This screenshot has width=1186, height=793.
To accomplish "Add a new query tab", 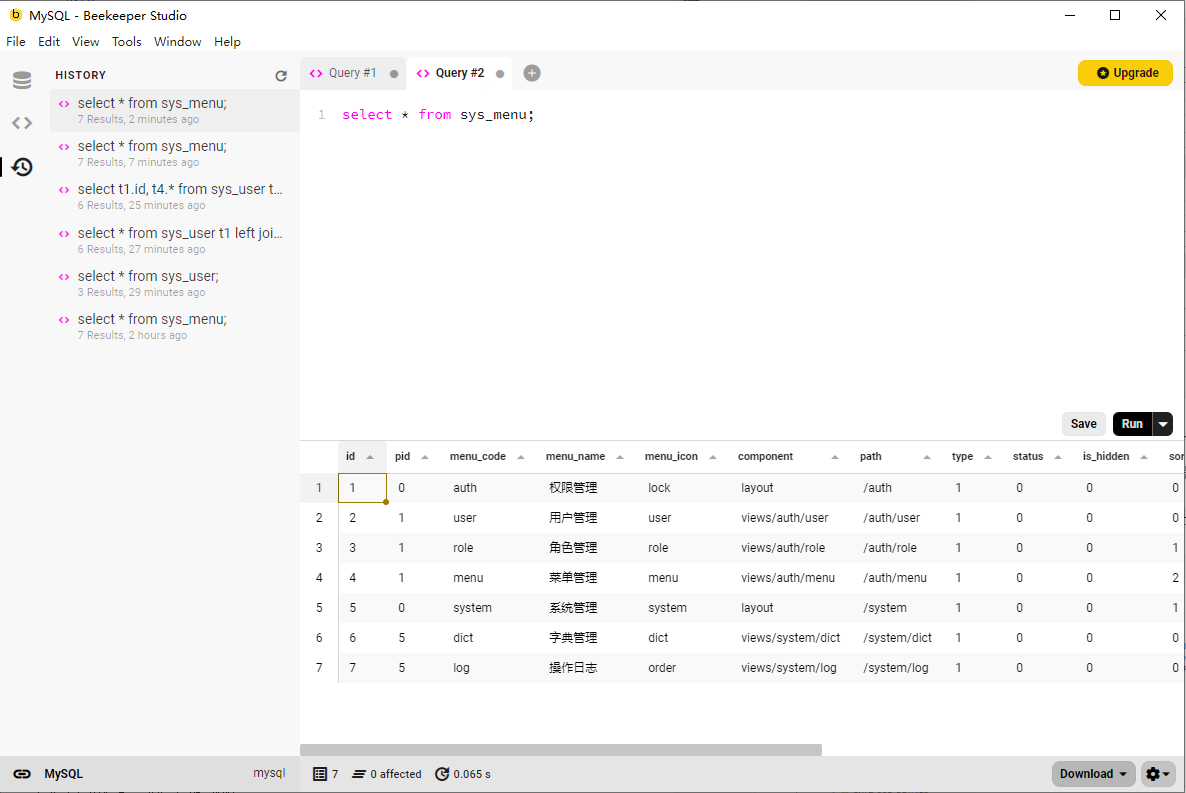I will coord(532,73).
